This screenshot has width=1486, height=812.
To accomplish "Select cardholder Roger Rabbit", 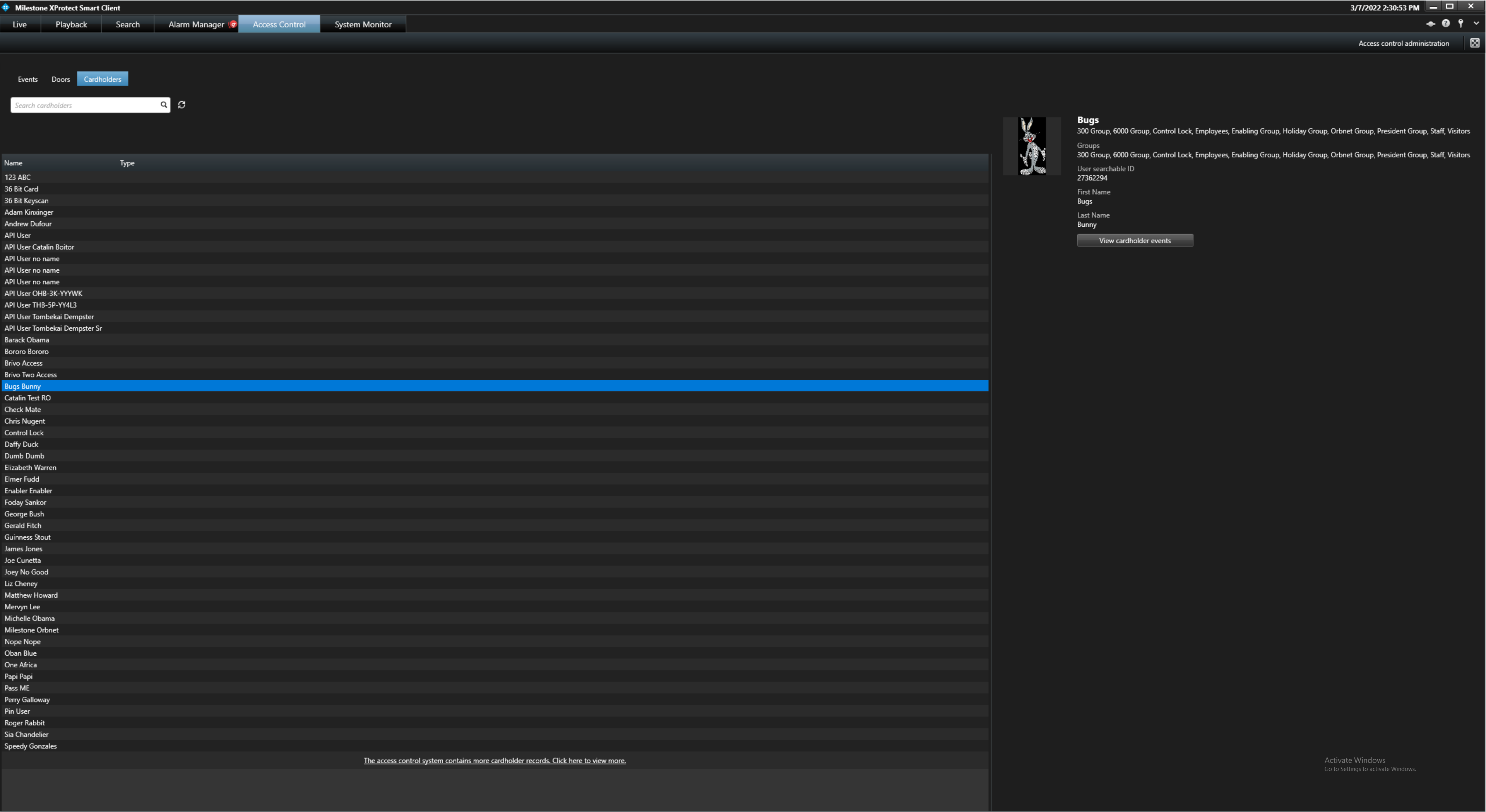I will click(495, 723).
